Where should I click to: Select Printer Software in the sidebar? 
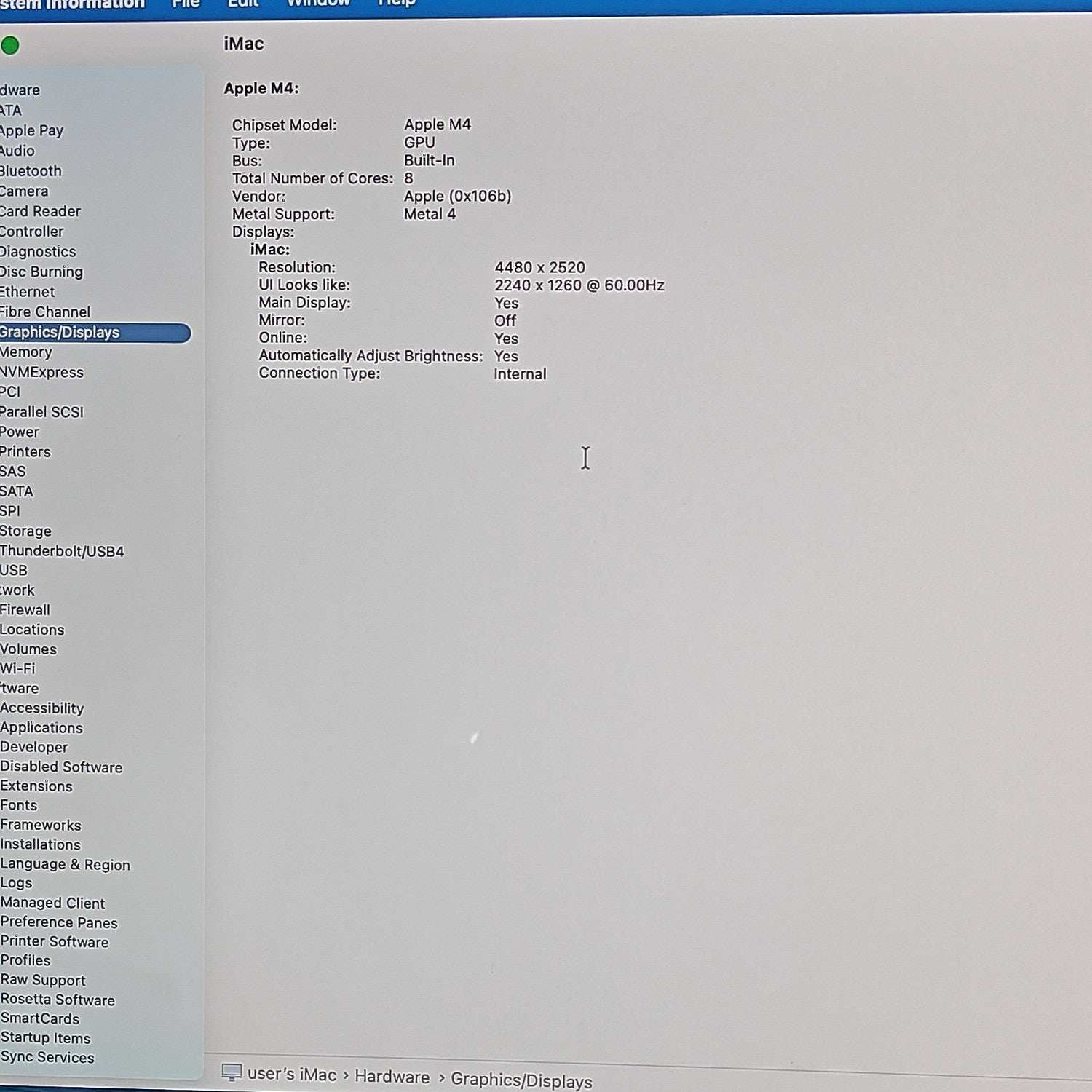pyautogui.click(x=55, y=941)
